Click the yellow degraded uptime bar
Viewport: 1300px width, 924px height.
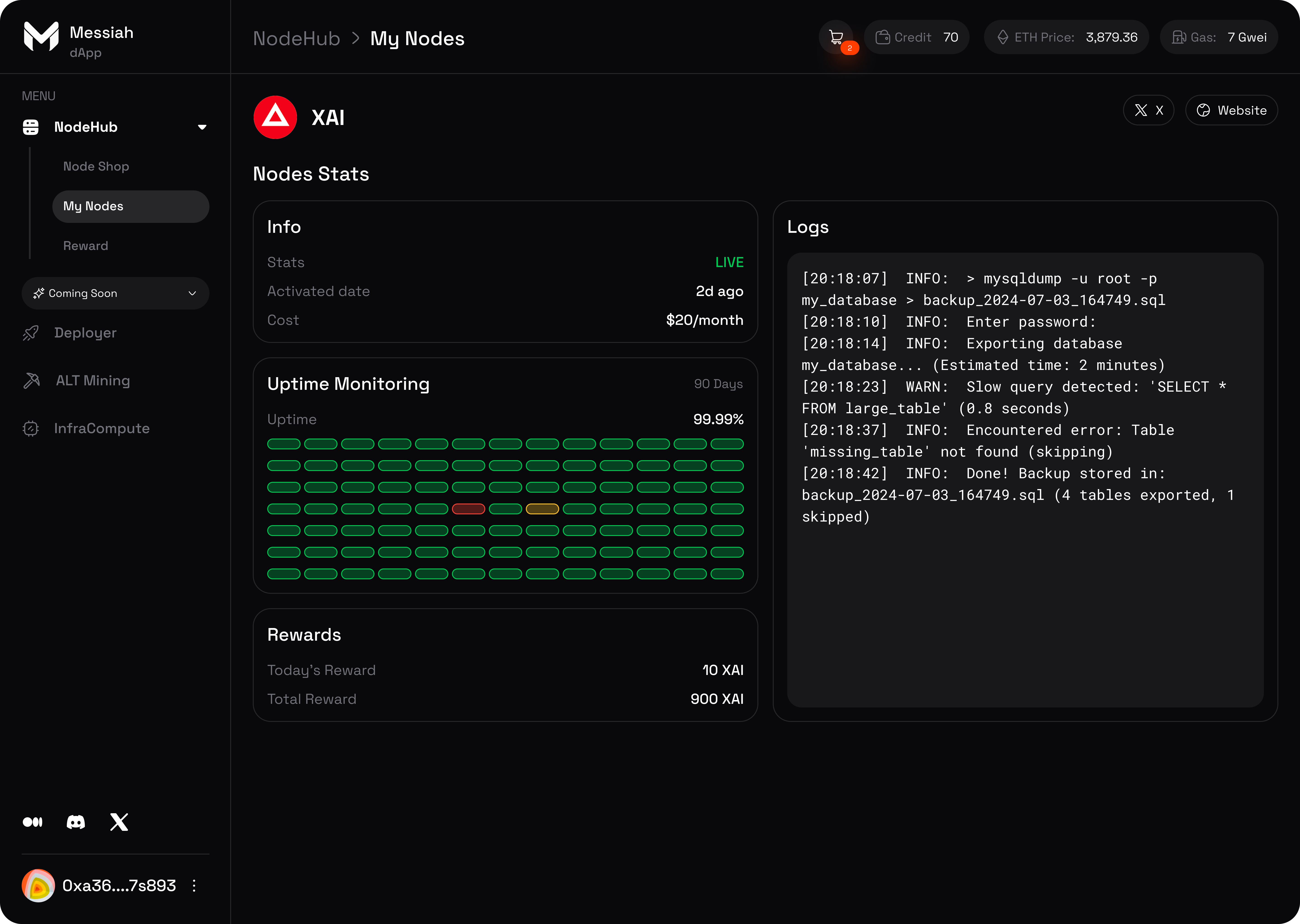click(x=542, y=509)
